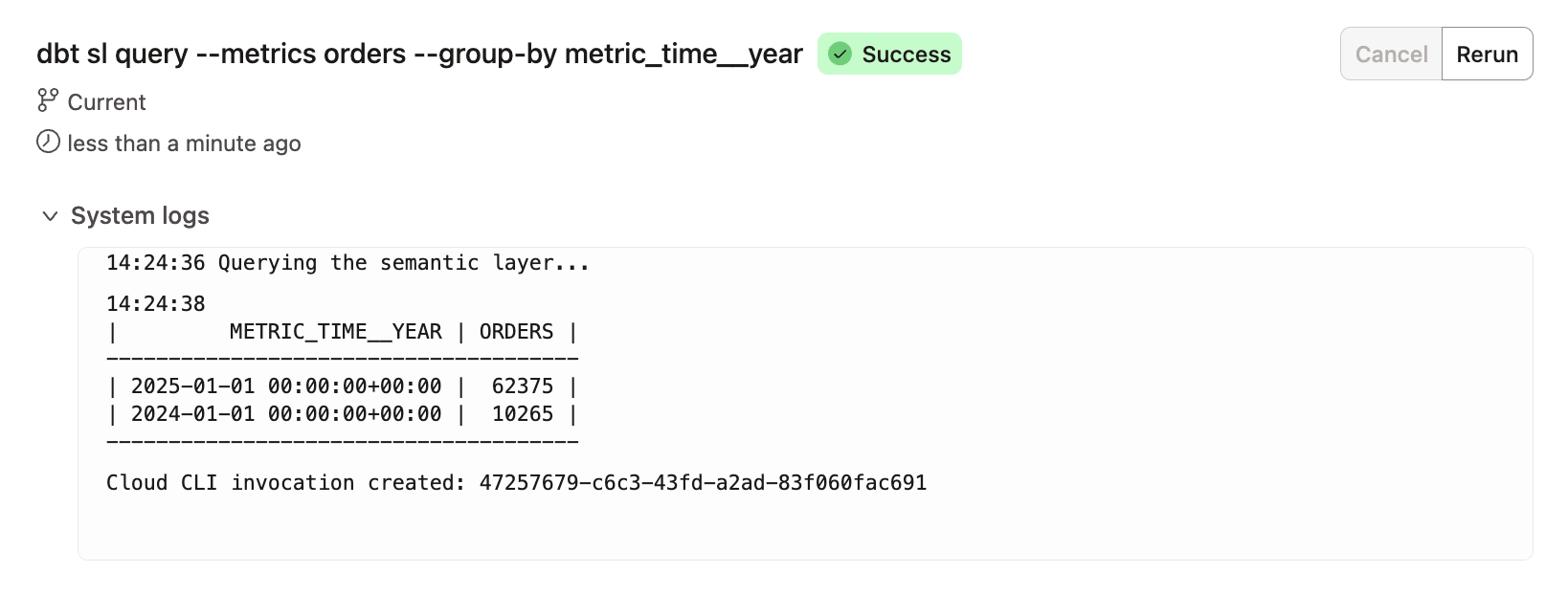
Task: Select the Success status badge
Action: 889,55
